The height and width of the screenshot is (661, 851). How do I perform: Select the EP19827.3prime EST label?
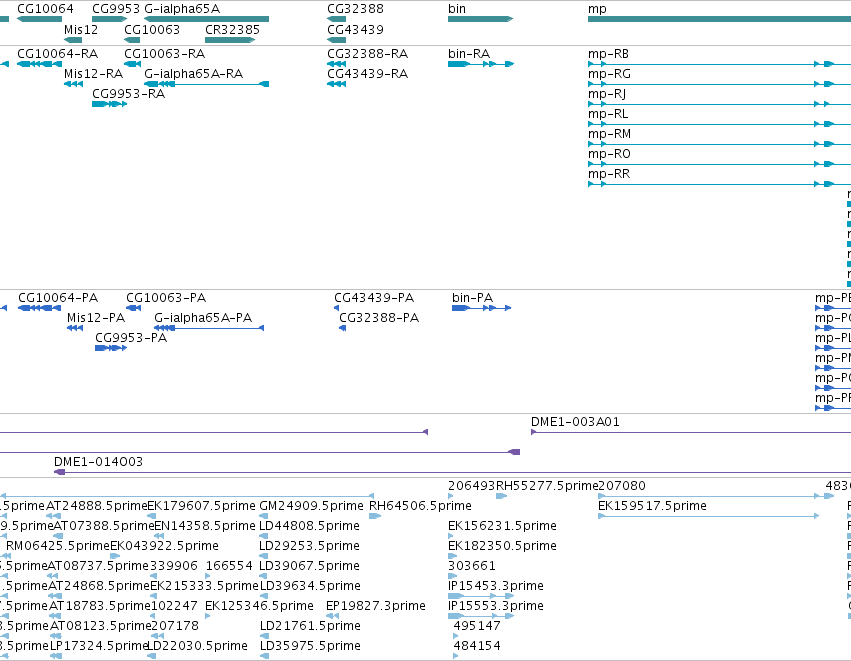[376, 606]
